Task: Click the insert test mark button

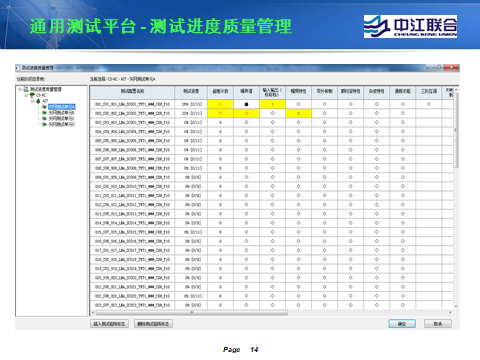Action: coord(109,324)
